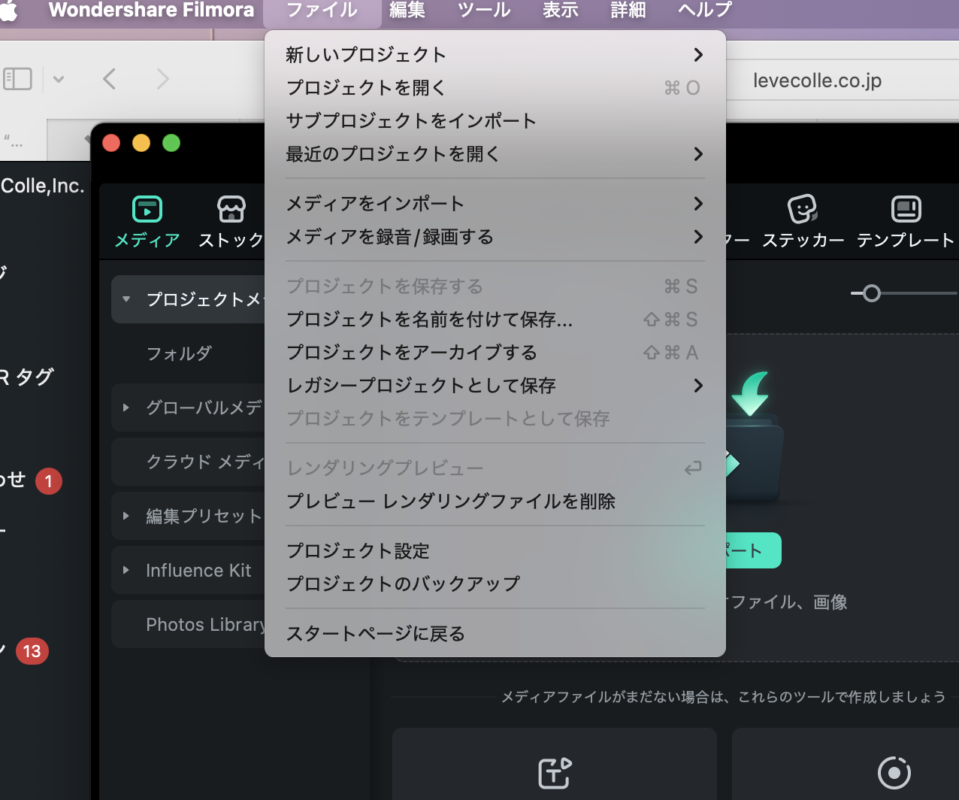Open sidebar dropdown chevron in browser toolbar
The height and width of the screenshot is (800, 959).
pos(59,79)
